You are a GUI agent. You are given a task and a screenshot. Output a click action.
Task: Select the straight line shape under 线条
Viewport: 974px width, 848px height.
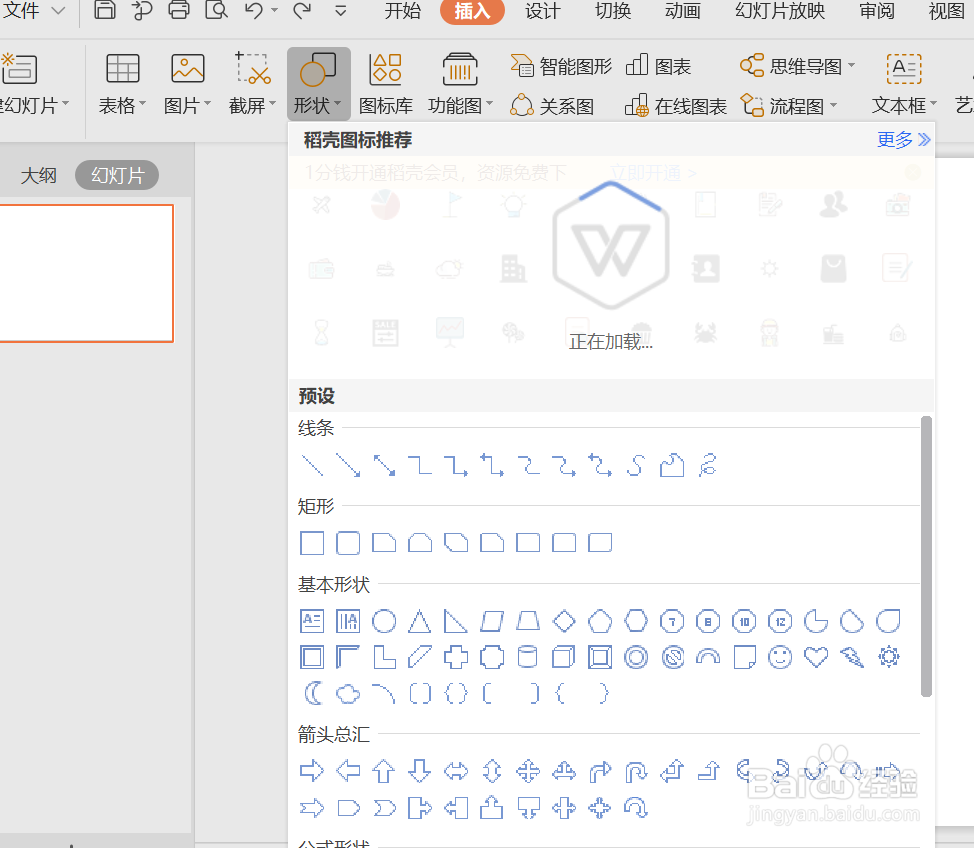(x=312, y=465)
